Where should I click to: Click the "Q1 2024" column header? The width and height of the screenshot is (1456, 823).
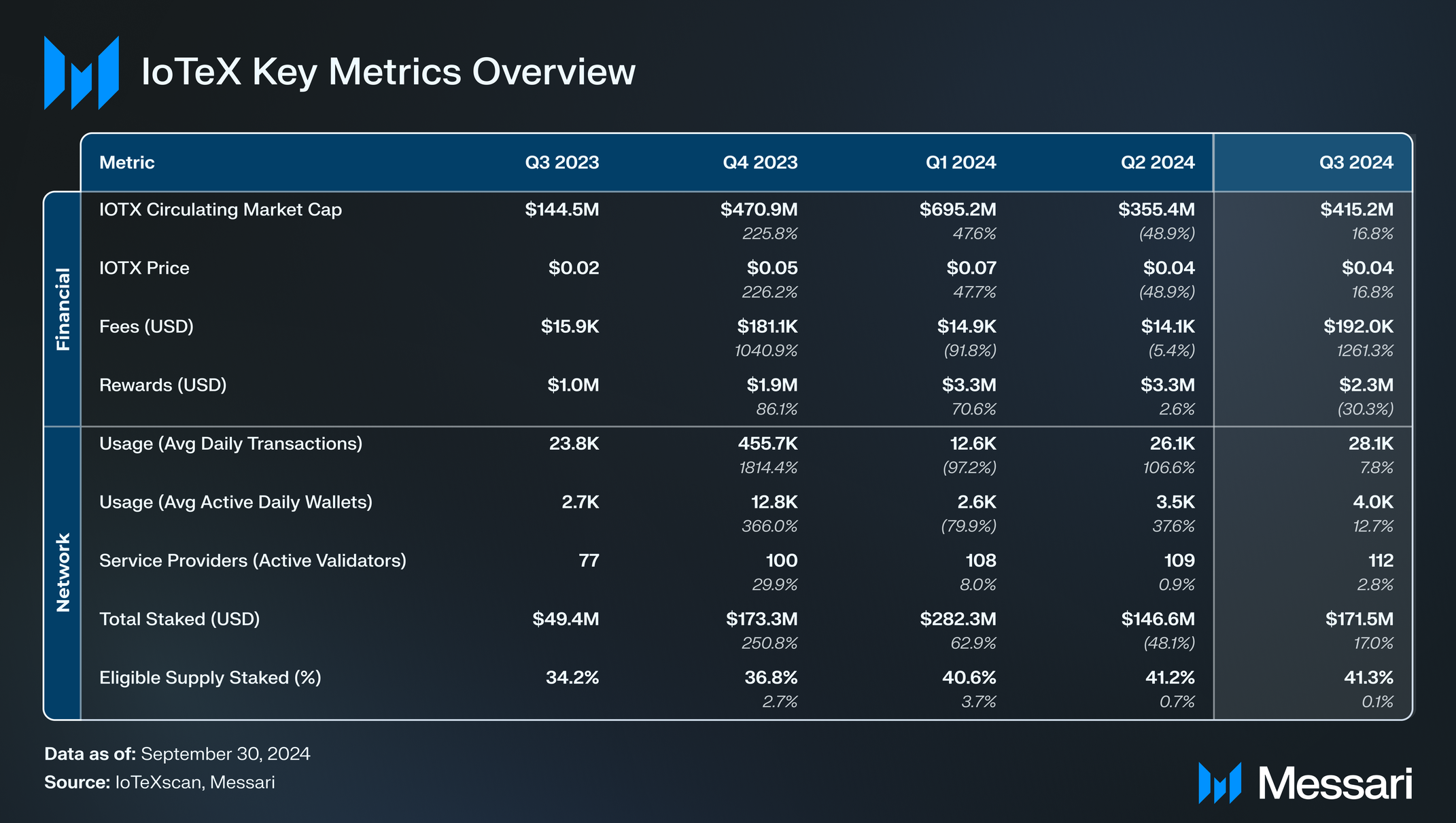point(960,162)
